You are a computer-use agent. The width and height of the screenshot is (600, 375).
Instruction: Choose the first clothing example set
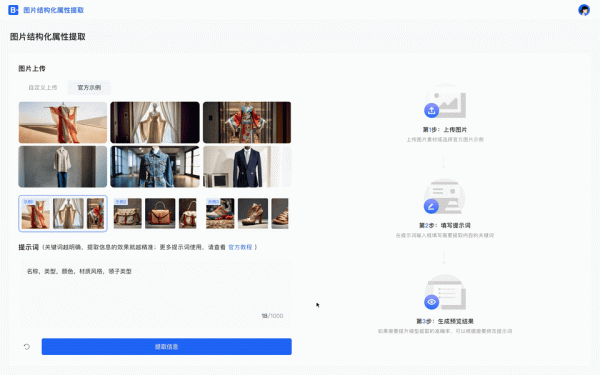63,214
